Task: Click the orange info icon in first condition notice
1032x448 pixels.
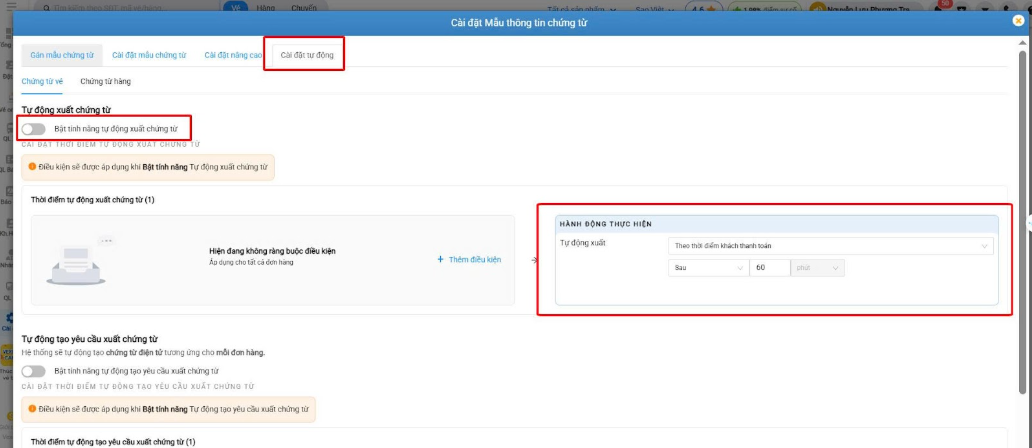Action: [x=32, y=167]
